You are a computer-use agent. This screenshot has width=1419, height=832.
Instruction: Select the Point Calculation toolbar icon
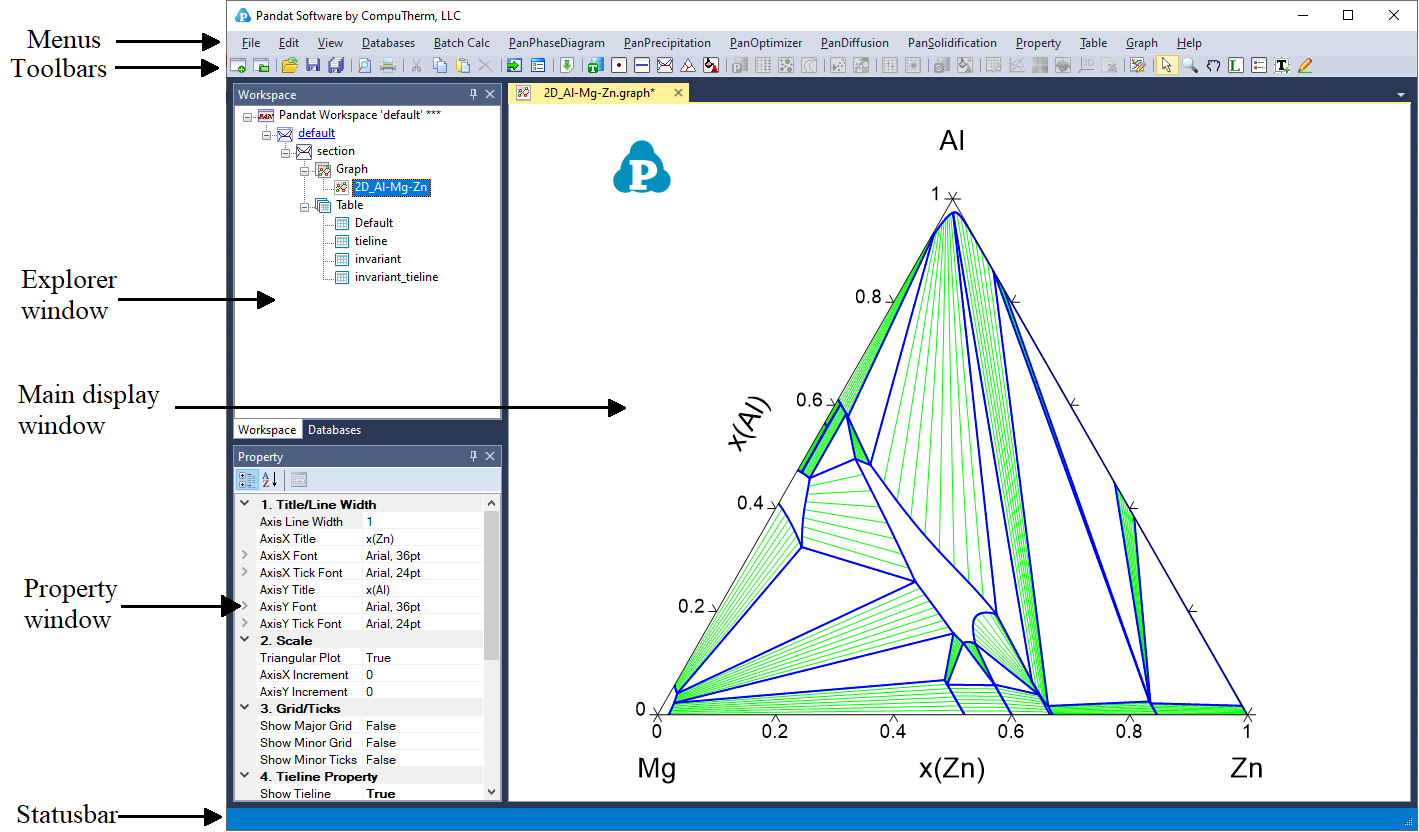(x=619, y=66)
